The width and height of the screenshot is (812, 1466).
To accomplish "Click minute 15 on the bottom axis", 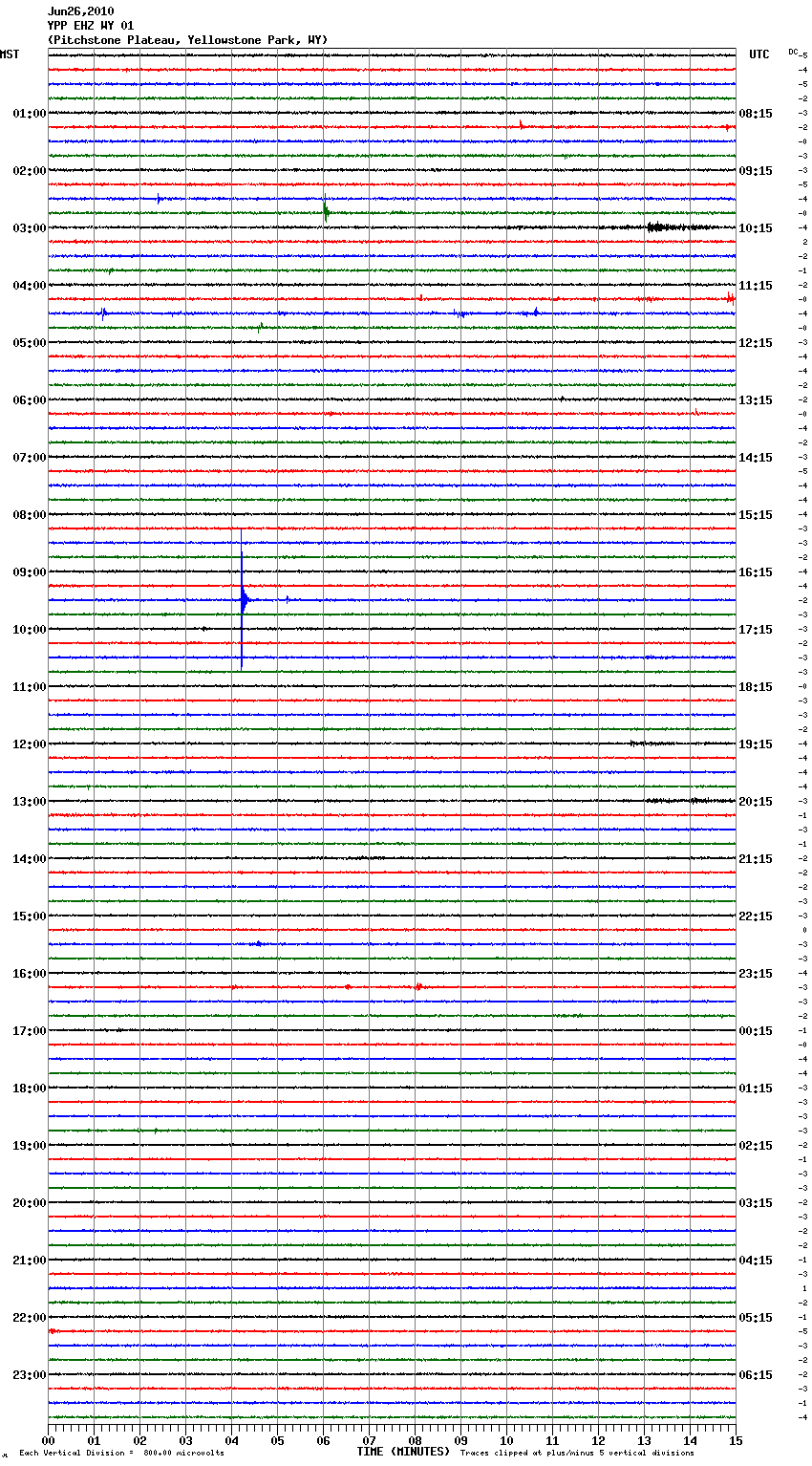I will tap(736, 1439).
